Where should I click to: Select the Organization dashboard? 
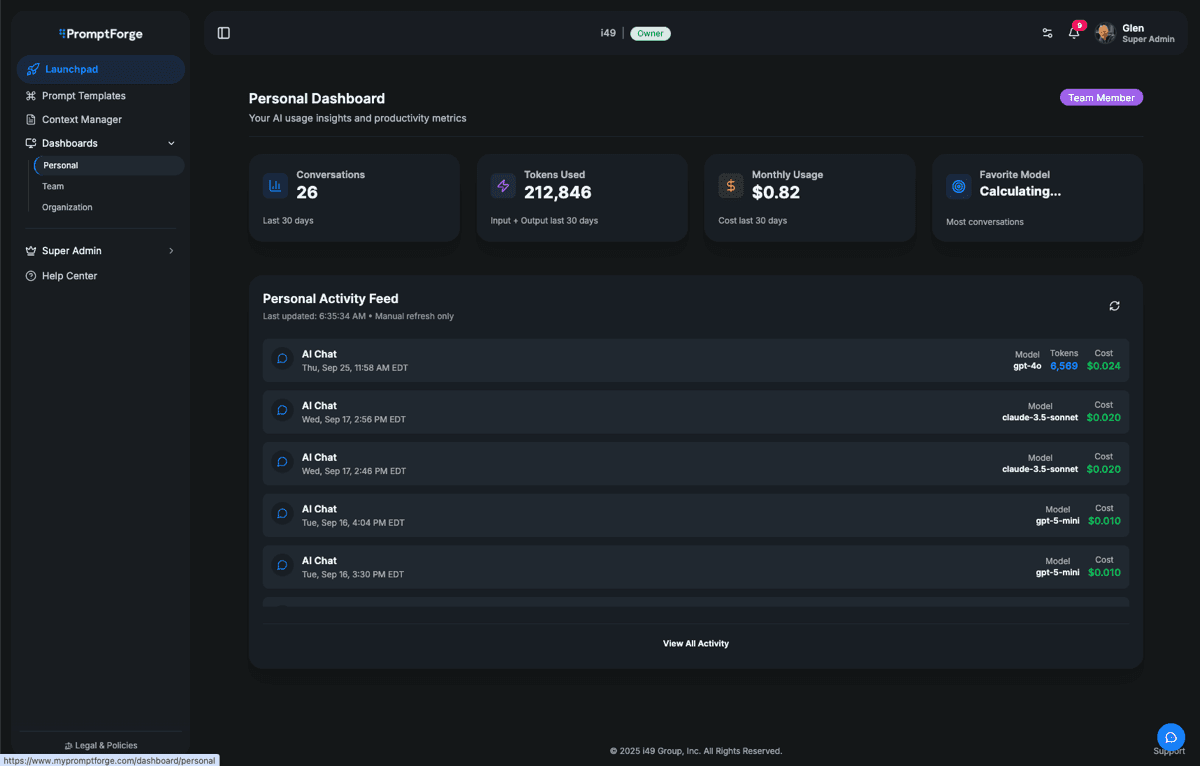67,207
